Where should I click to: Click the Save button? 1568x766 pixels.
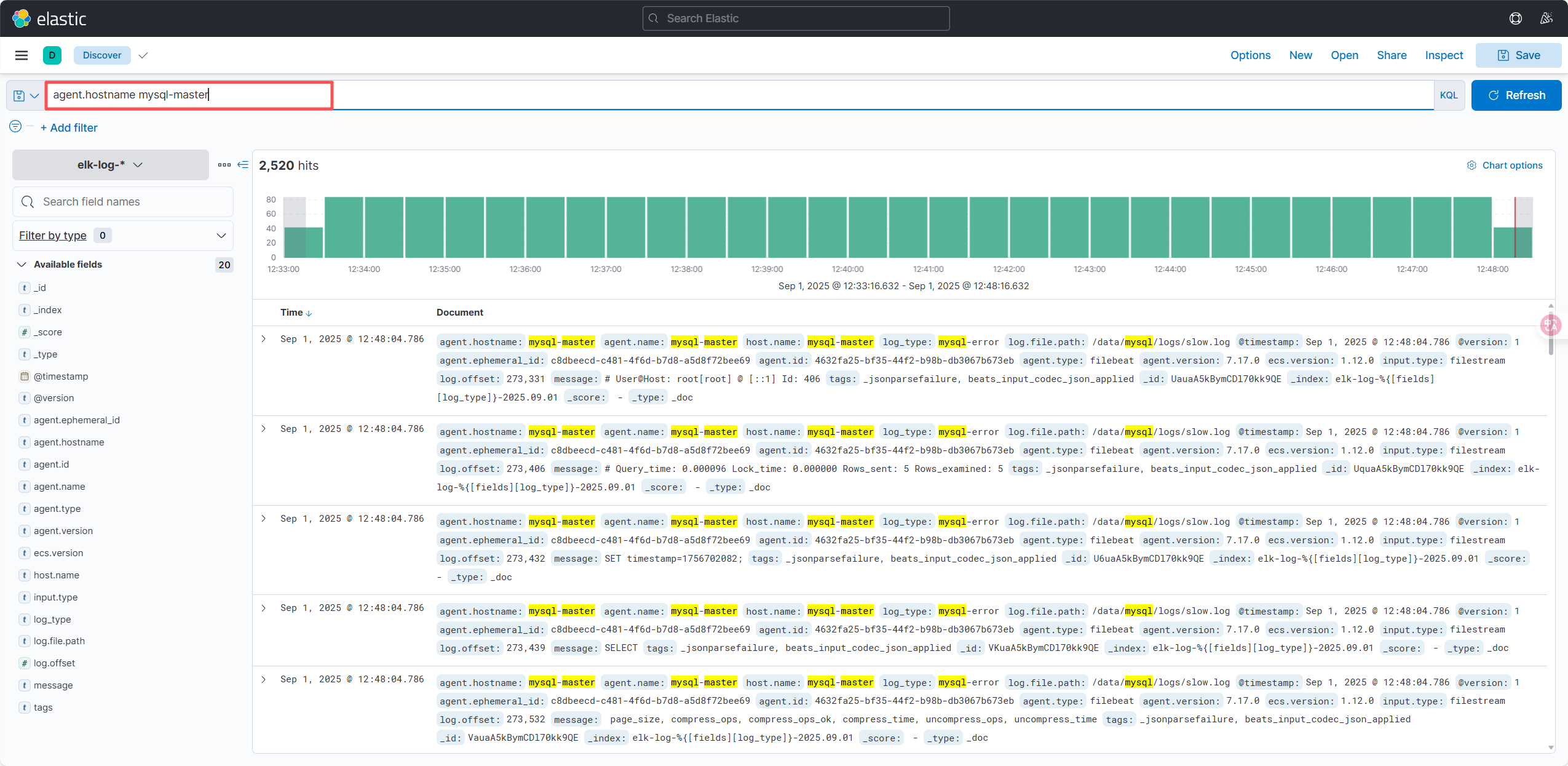coord(1518,55)
